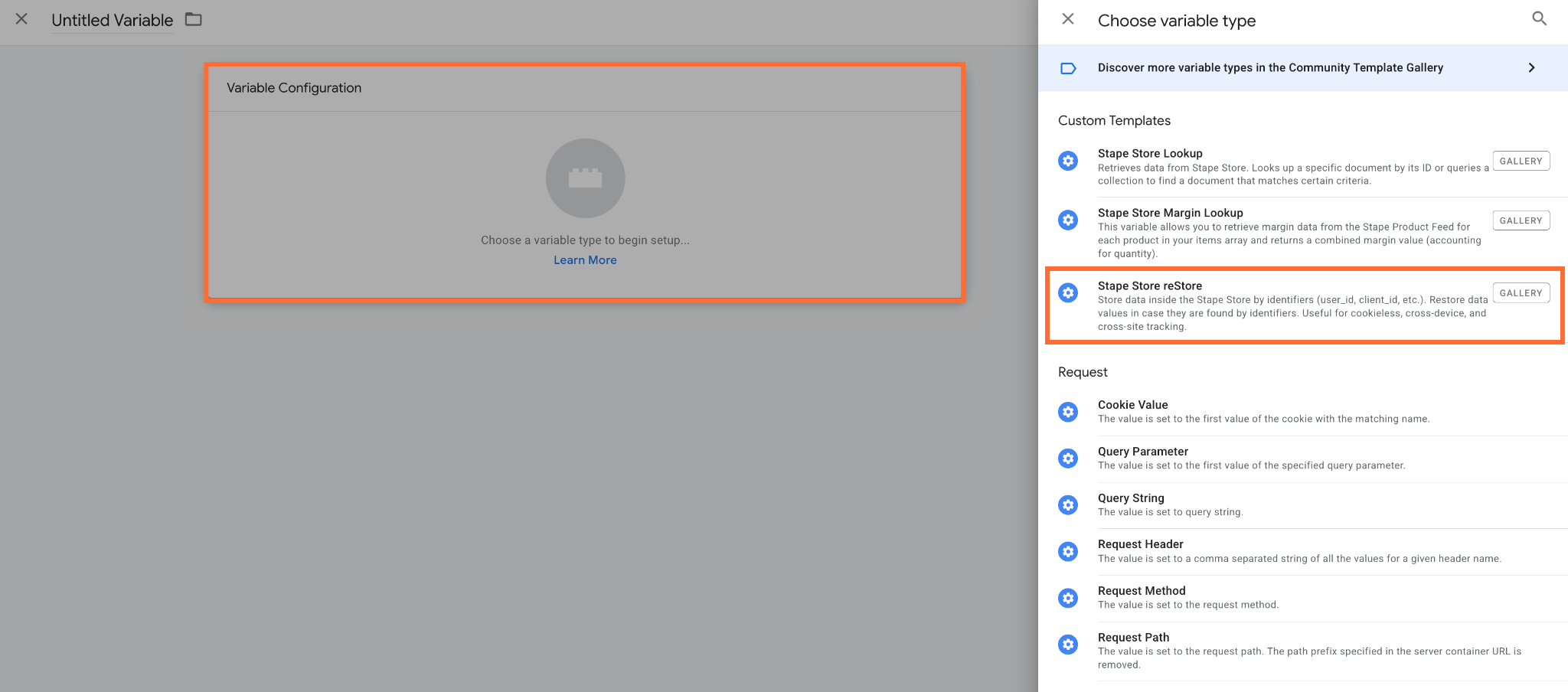Image resolution: width=1568 pixels, height=692 pixels.
Task: Click the Query Parameter gear icon
Action: pos(1068,459)
